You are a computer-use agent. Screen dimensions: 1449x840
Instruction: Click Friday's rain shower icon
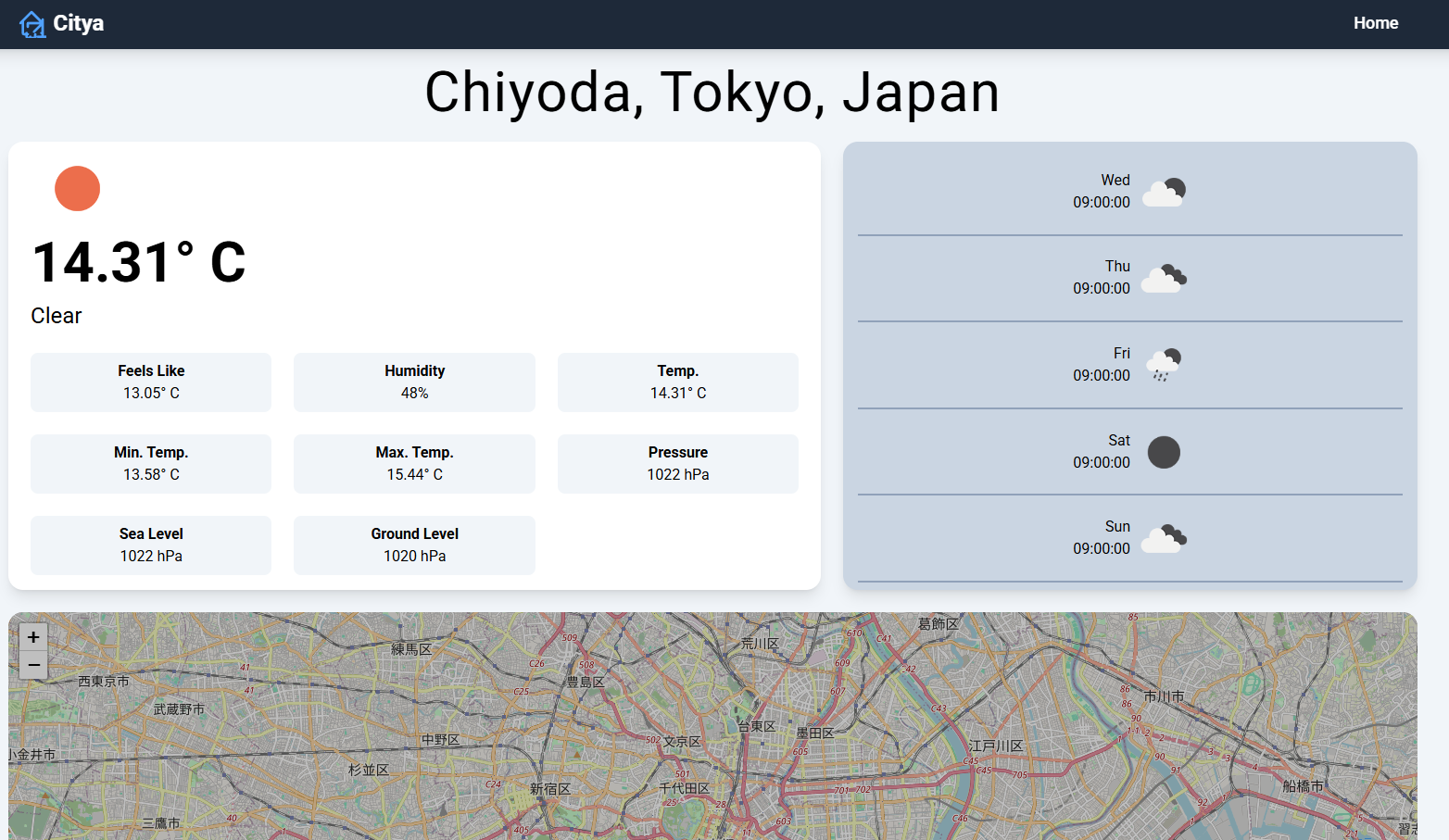click(x=1164, y=364)
